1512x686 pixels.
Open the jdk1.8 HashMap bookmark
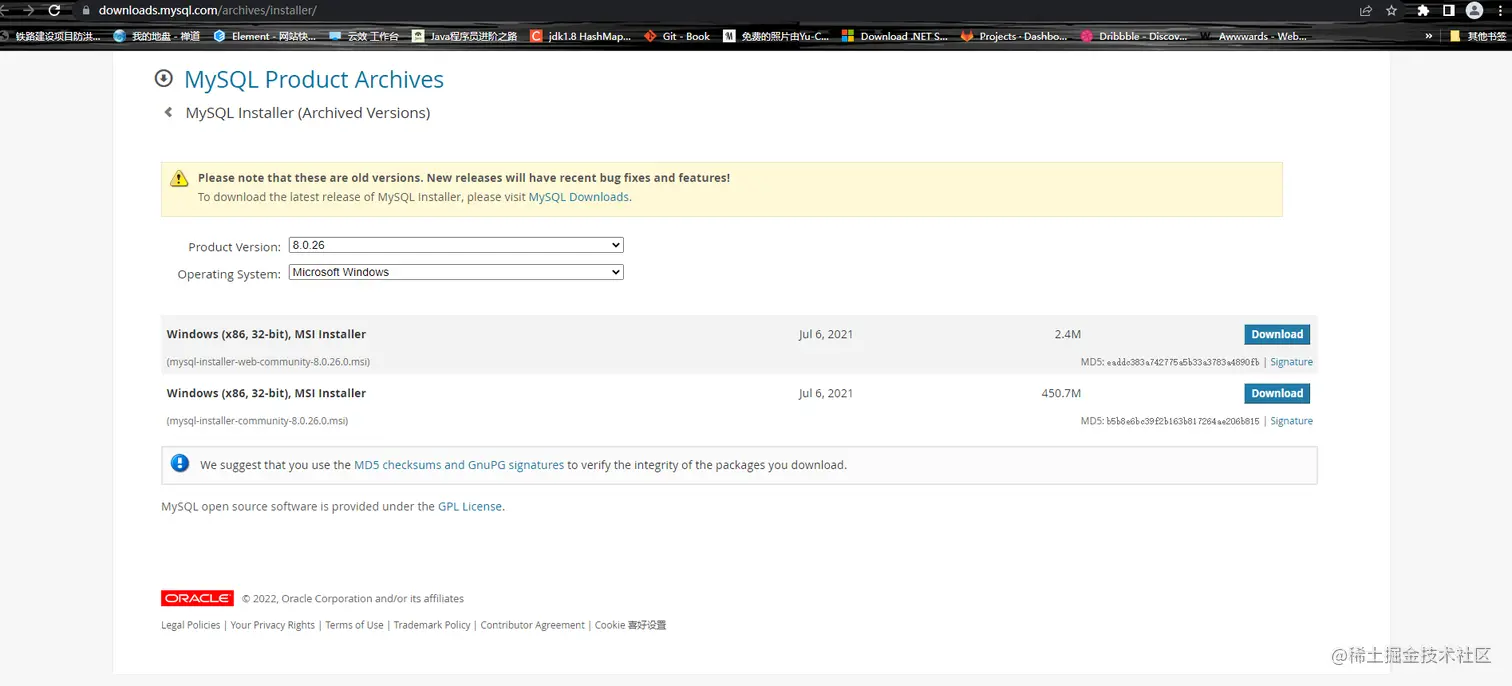581,36
